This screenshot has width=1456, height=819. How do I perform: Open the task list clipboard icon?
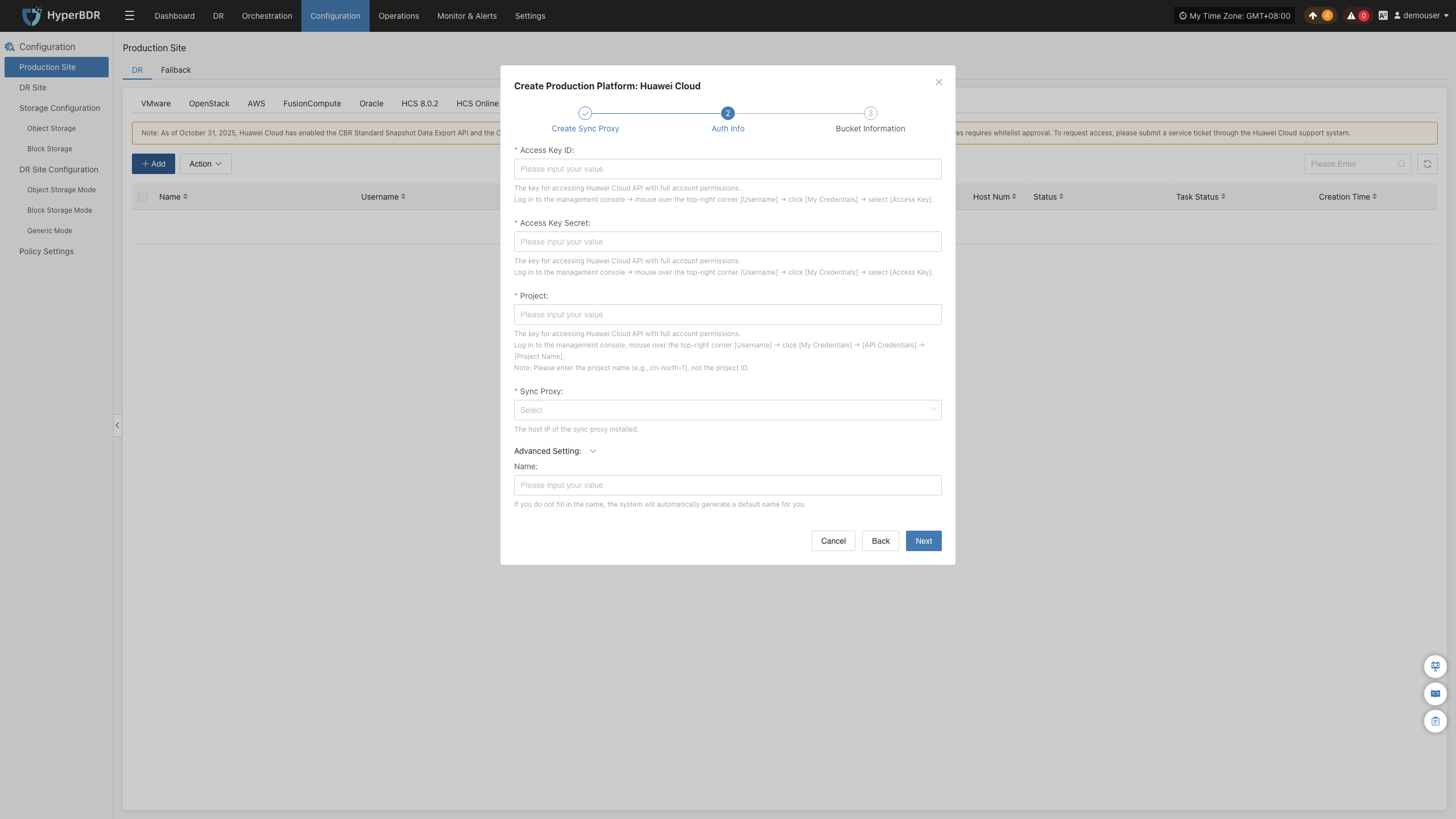(1436, 721)
